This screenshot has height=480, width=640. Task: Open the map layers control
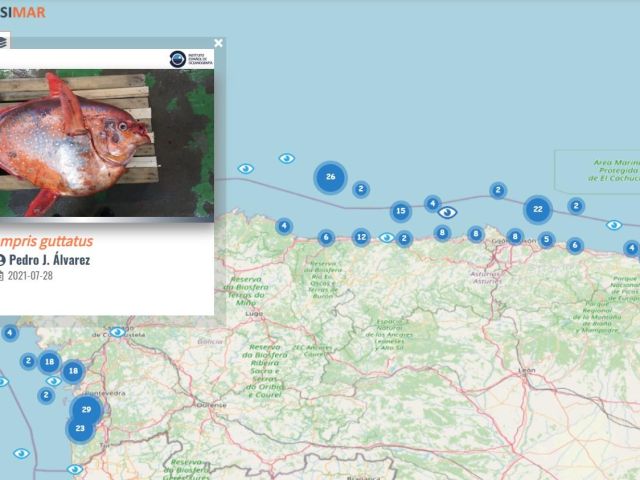[3, 41]
